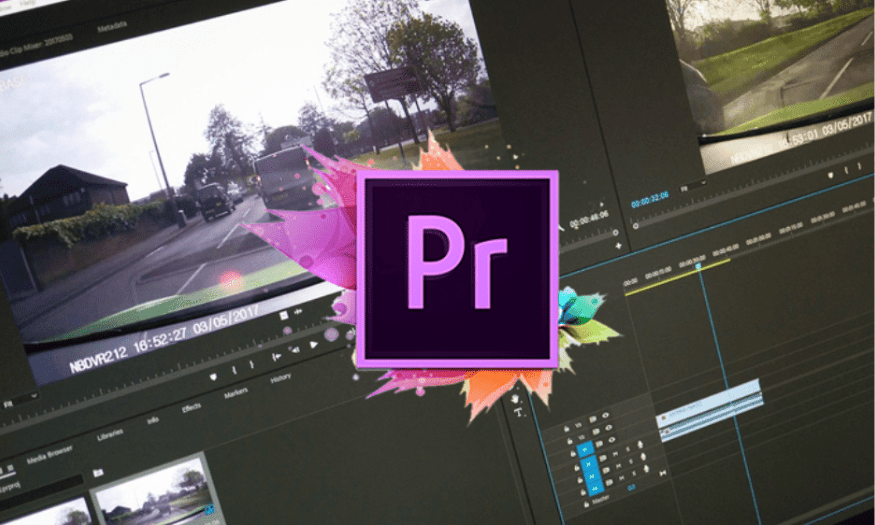This screenshot has width=875, height=525.
Task: Select the Type tool in the Tools panel
Action: [x=518, y=413]
